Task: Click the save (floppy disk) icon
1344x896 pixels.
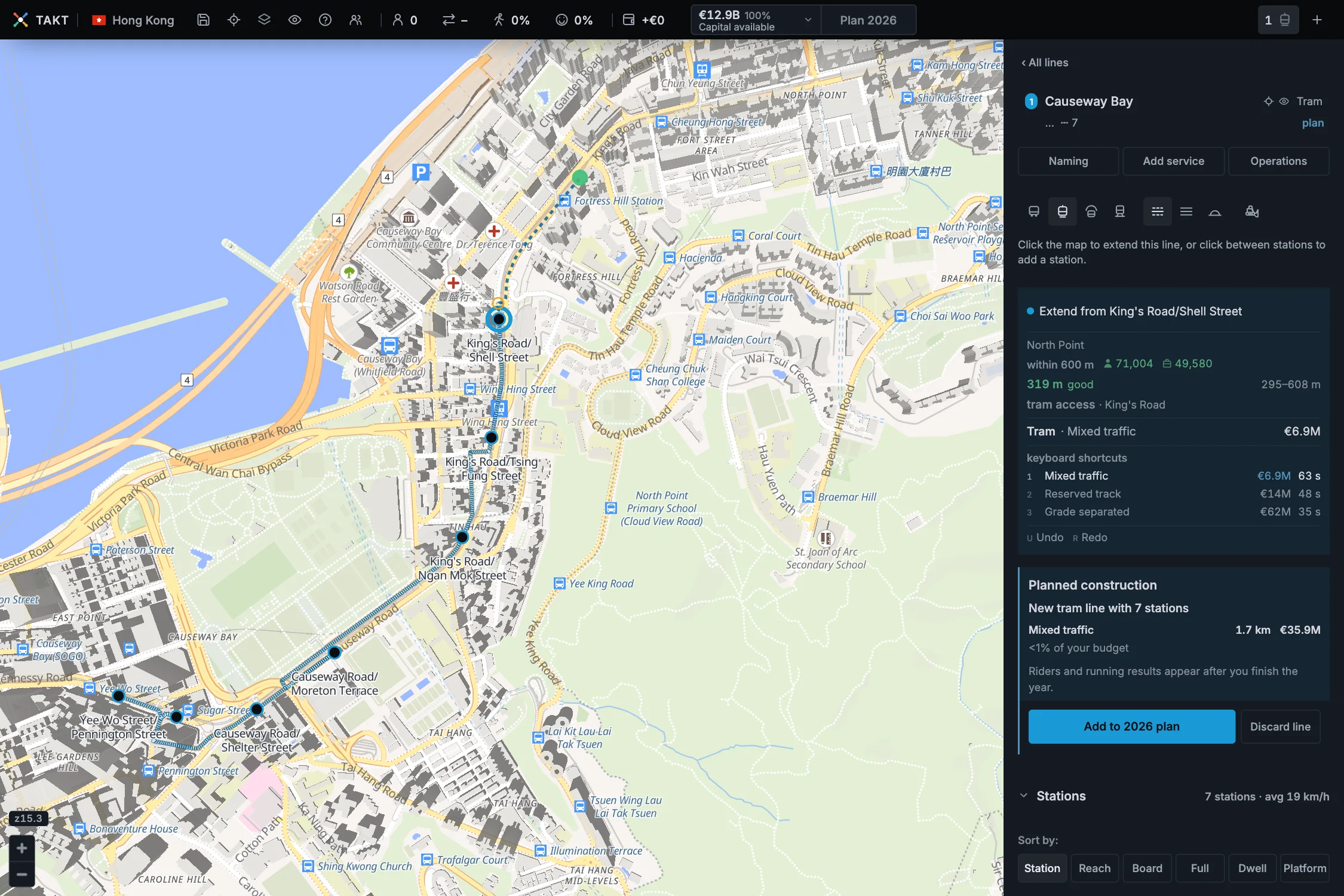Action: tap(203, 20)
